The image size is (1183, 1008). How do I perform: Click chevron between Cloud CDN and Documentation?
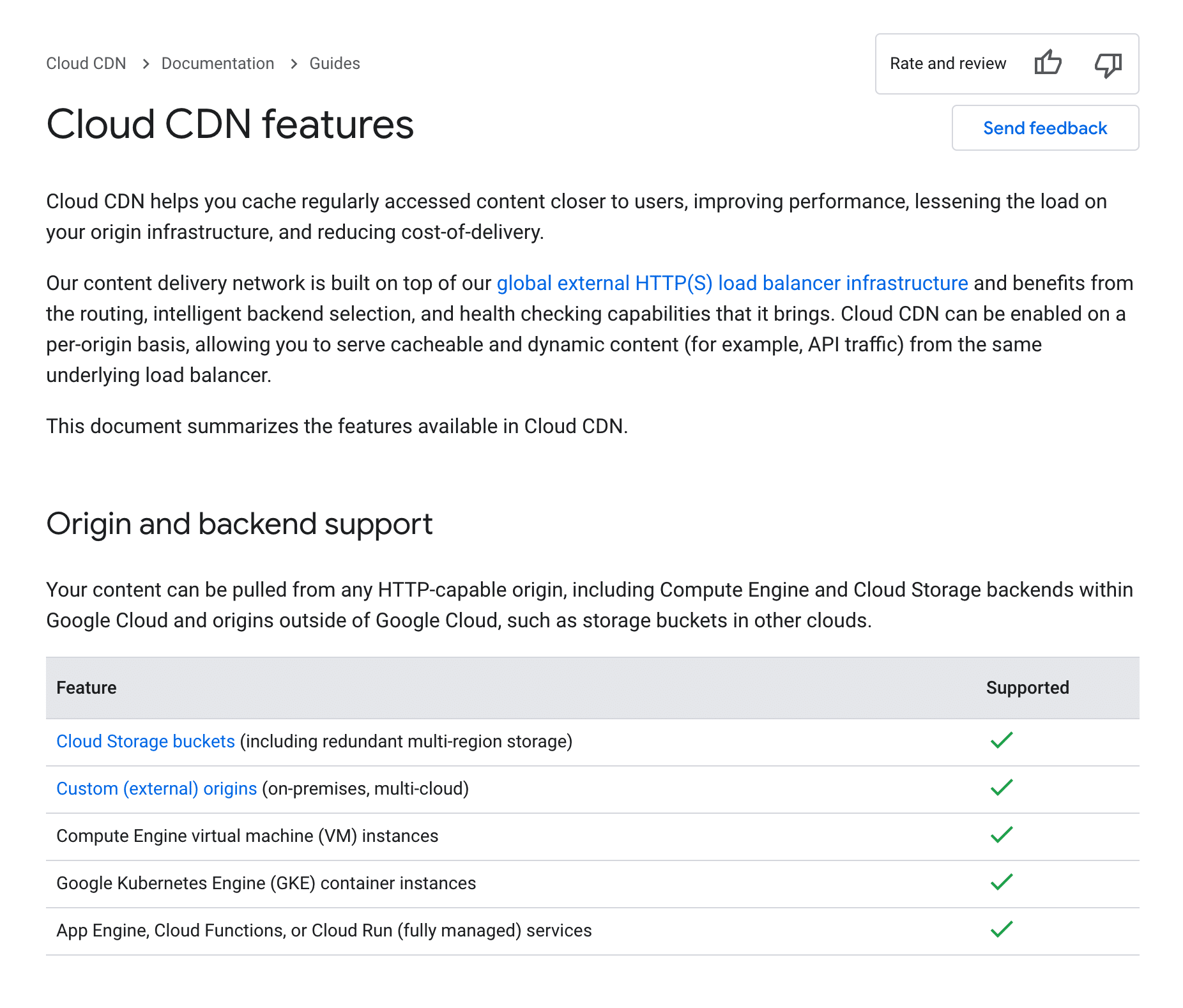pos(146,64)
